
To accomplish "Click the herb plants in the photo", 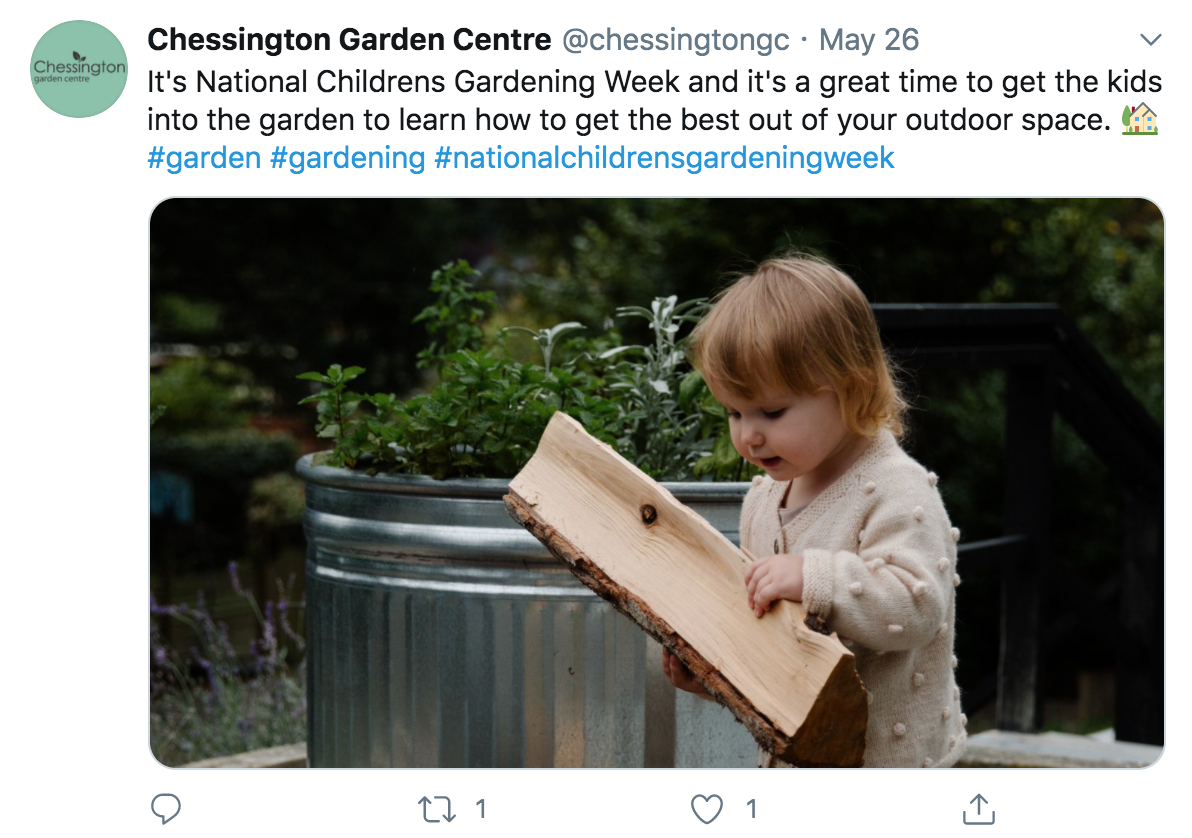I will pos(517,380).
